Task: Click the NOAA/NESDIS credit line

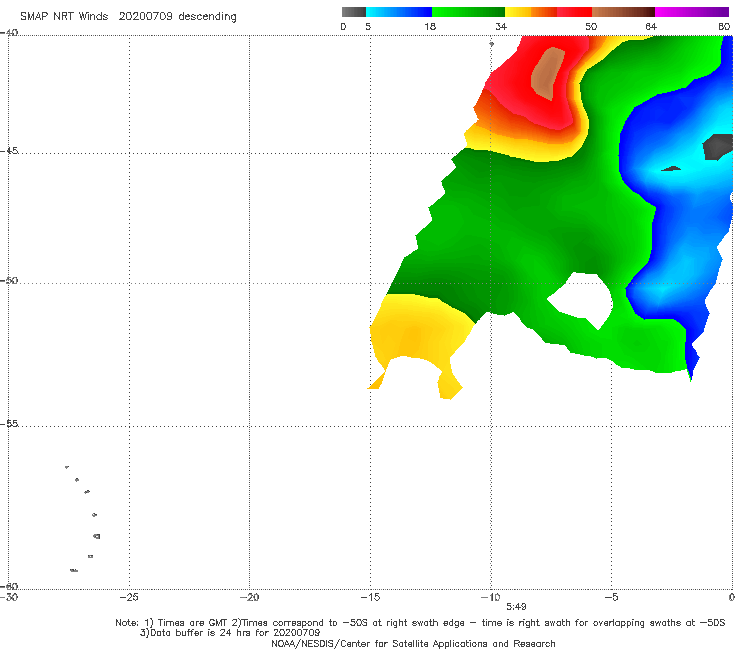Action: [413, 643]
